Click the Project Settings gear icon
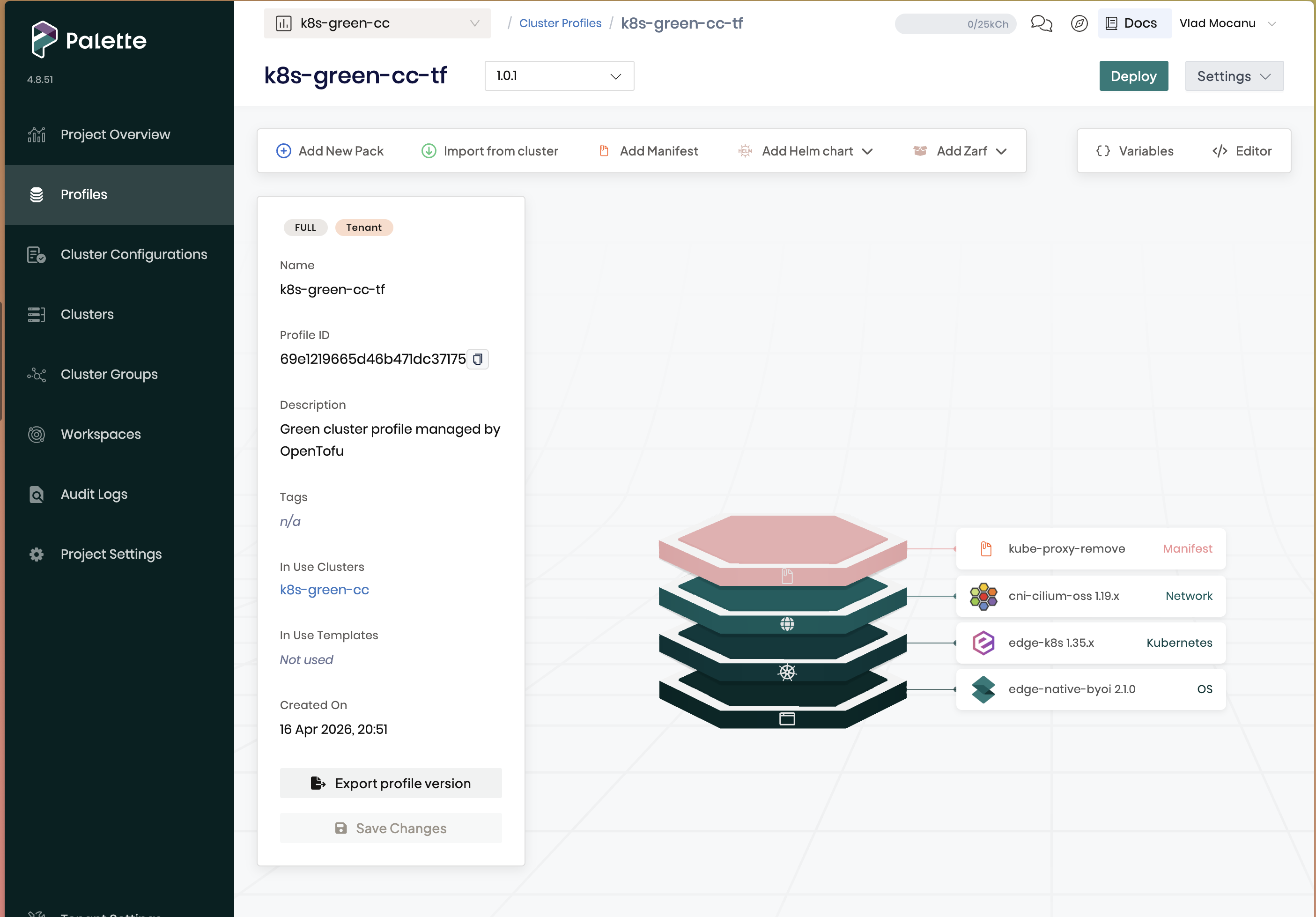This screenshot has width=1316, height=917. pos(37,554)
